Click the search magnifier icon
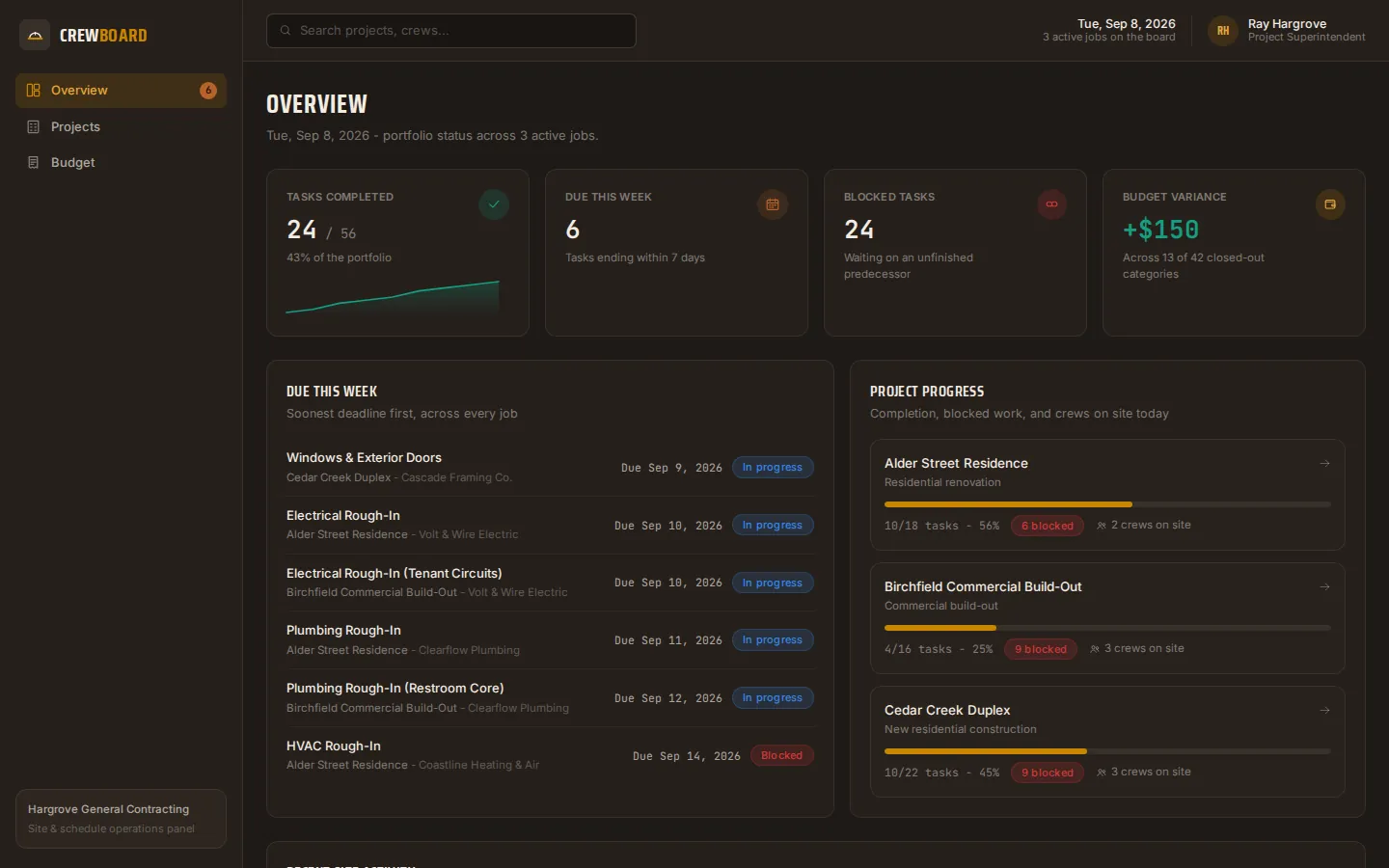The image size is (1389, 868). [286, 31]
